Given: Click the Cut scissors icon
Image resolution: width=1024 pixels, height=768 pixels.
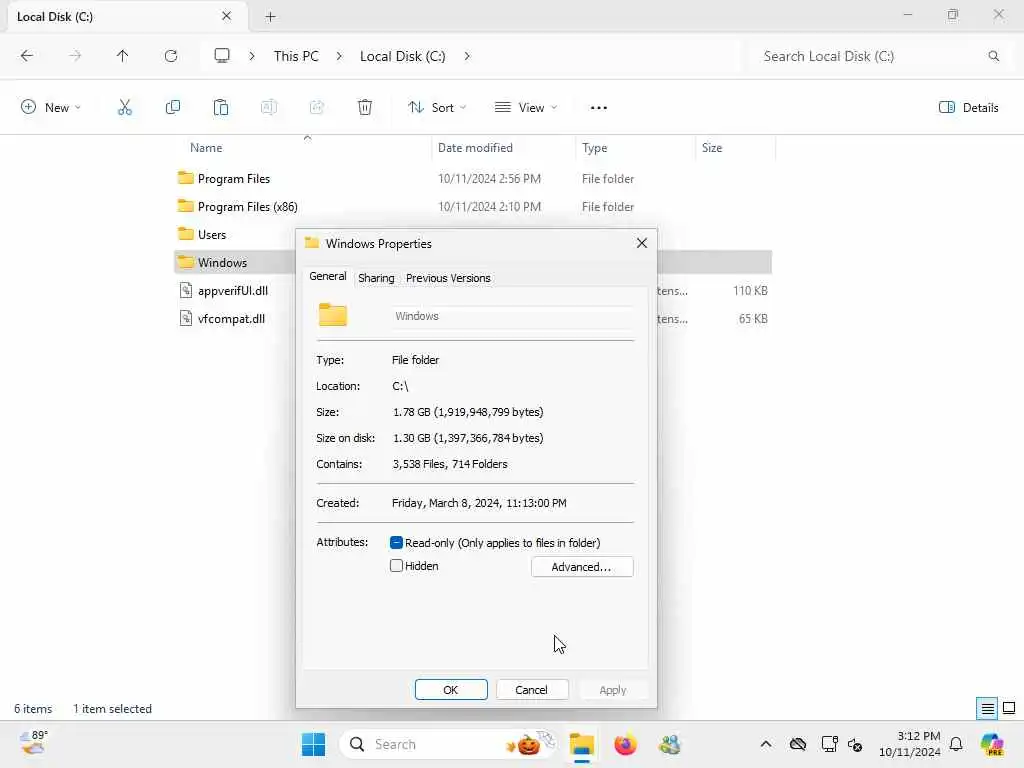Looking at the screenshot, I should coord(125,107).
